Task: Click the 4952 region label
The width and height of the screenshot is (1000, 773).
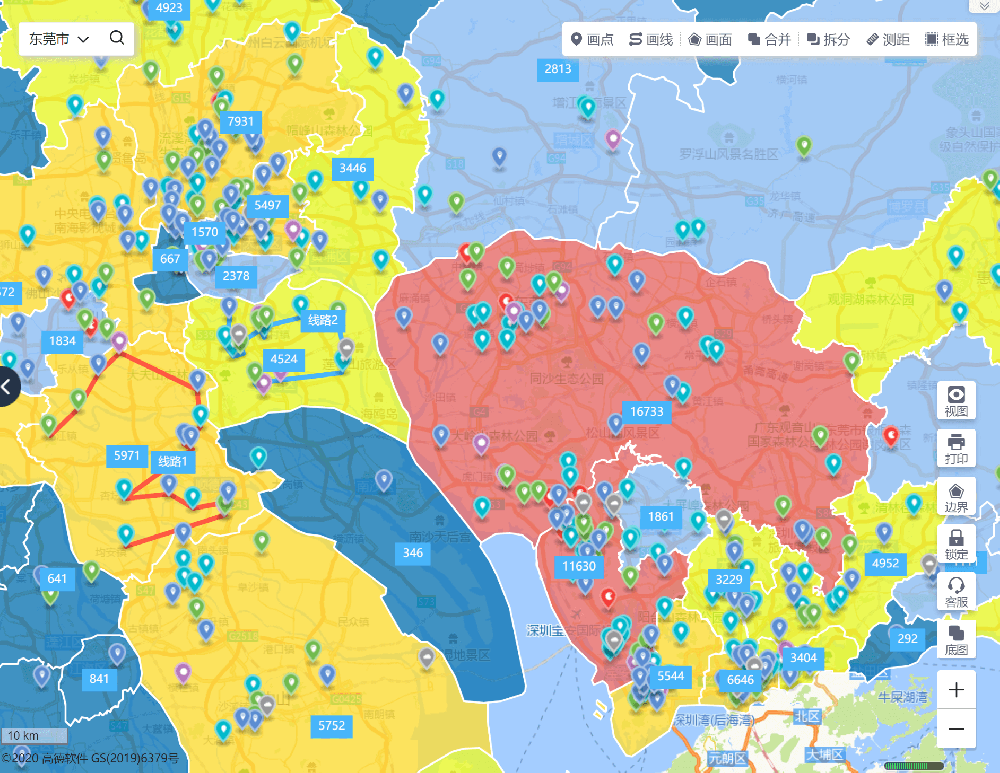Action: click(x=885, y=563)
